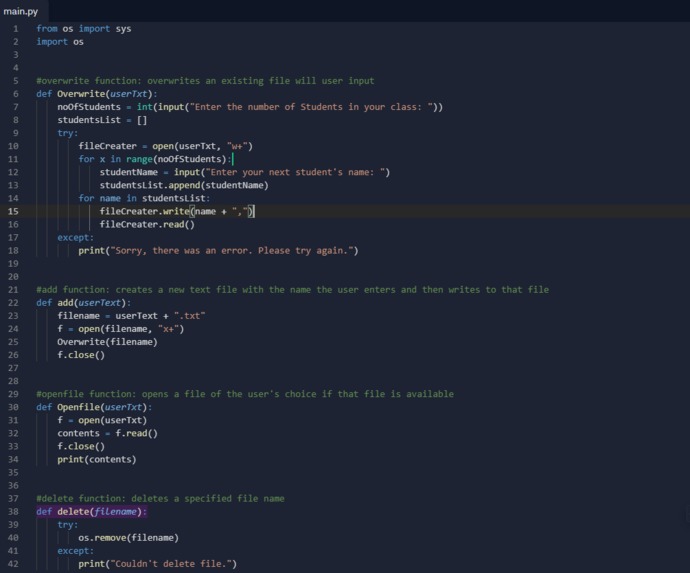Click the 'Sorry, there was an error' print line
Screen dimensions: 690x573
pyautogui.click(x=218, y=250)
